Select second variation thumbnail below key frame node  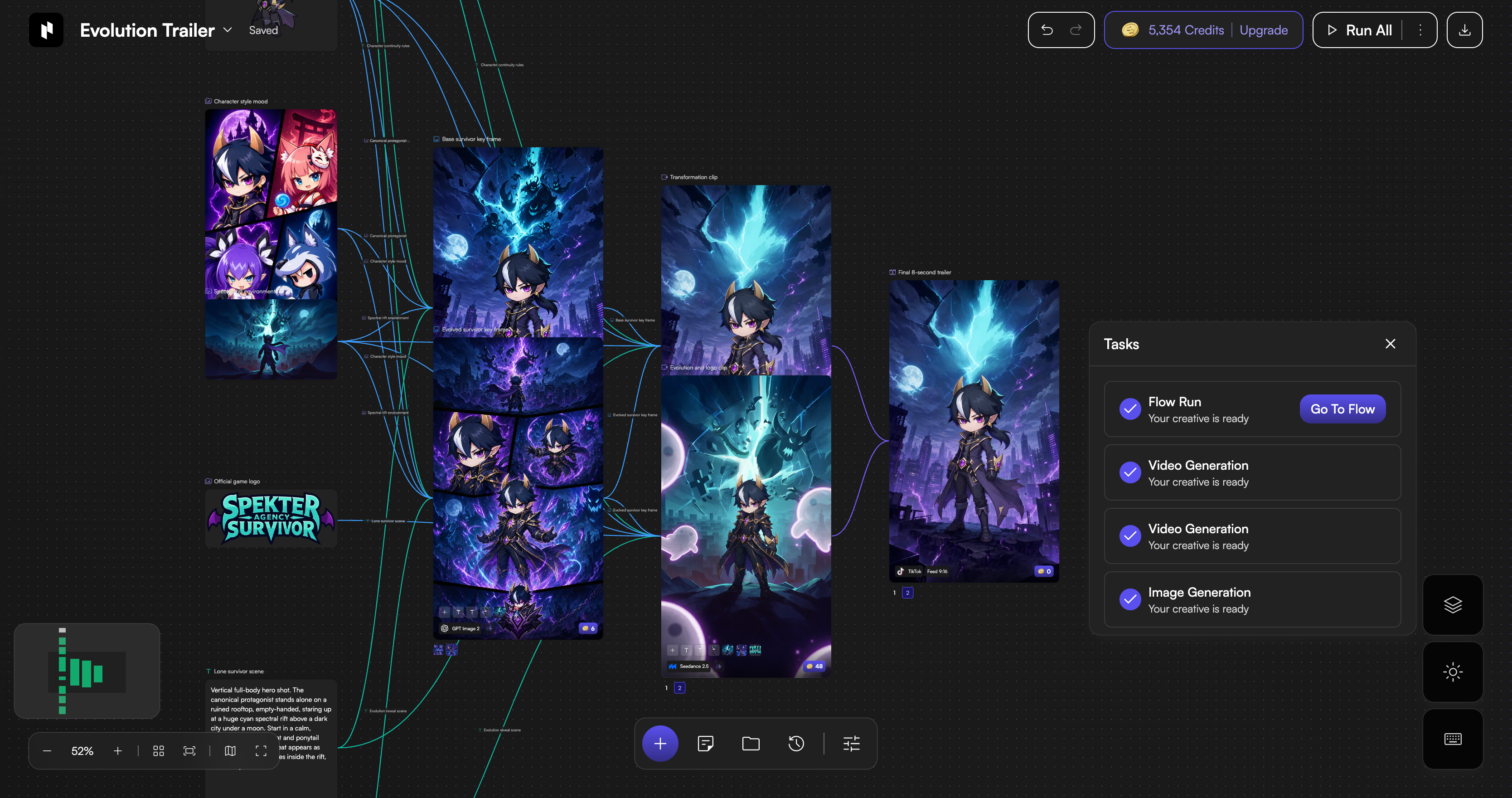point(452,649)
